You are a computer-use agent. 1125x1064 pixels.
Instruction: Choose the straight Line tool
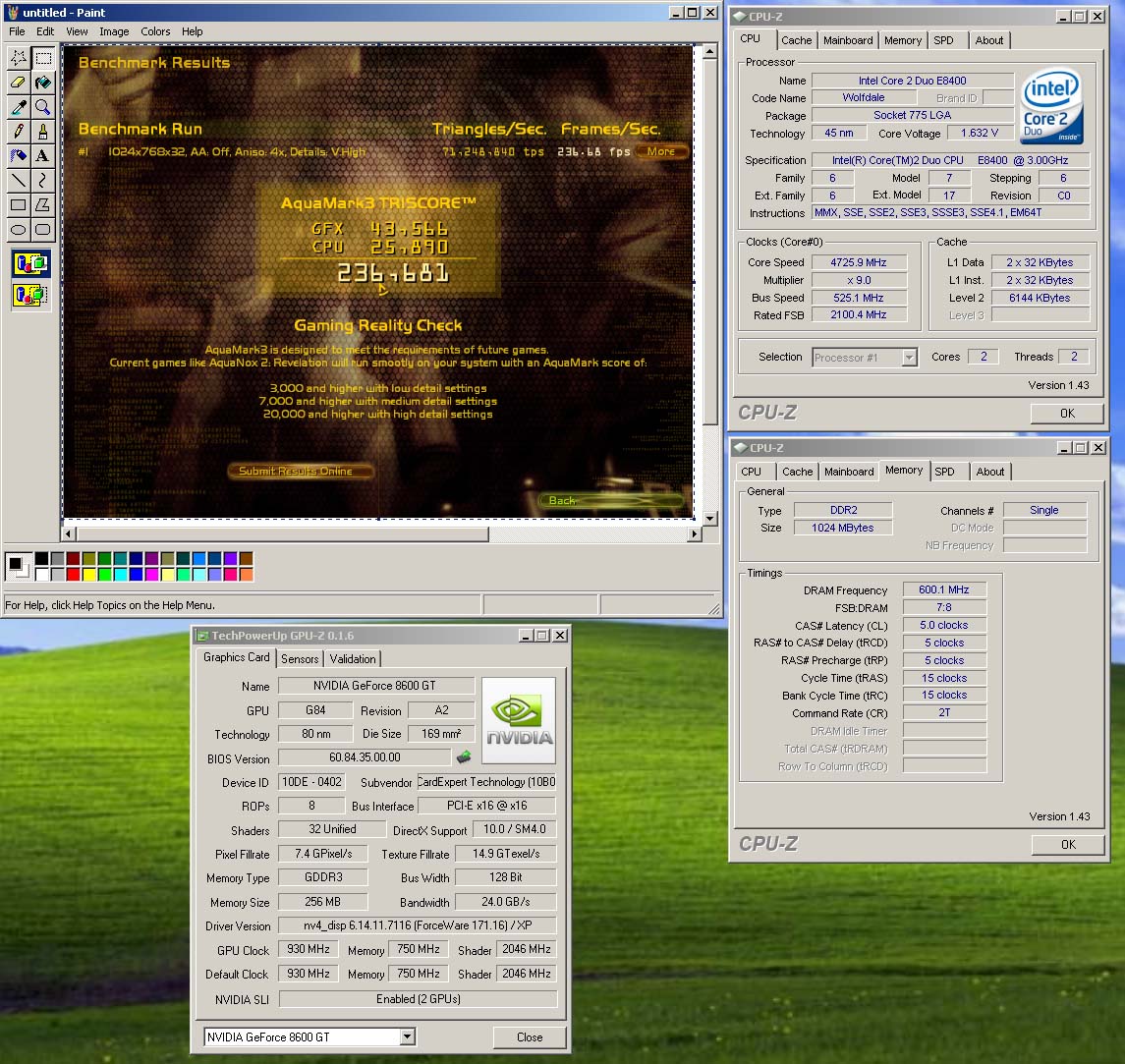(x=19, y=180)
